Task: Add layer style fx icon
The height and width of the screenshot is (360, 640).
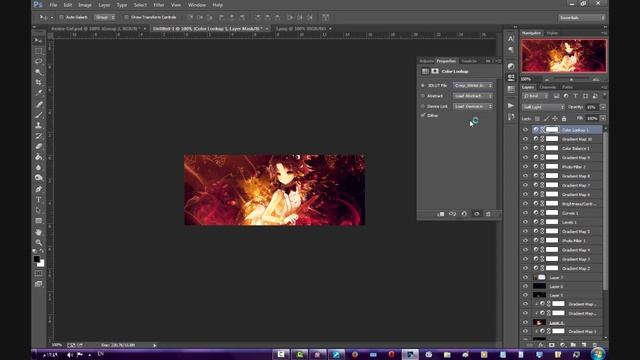Action: [x=540, y=345]
